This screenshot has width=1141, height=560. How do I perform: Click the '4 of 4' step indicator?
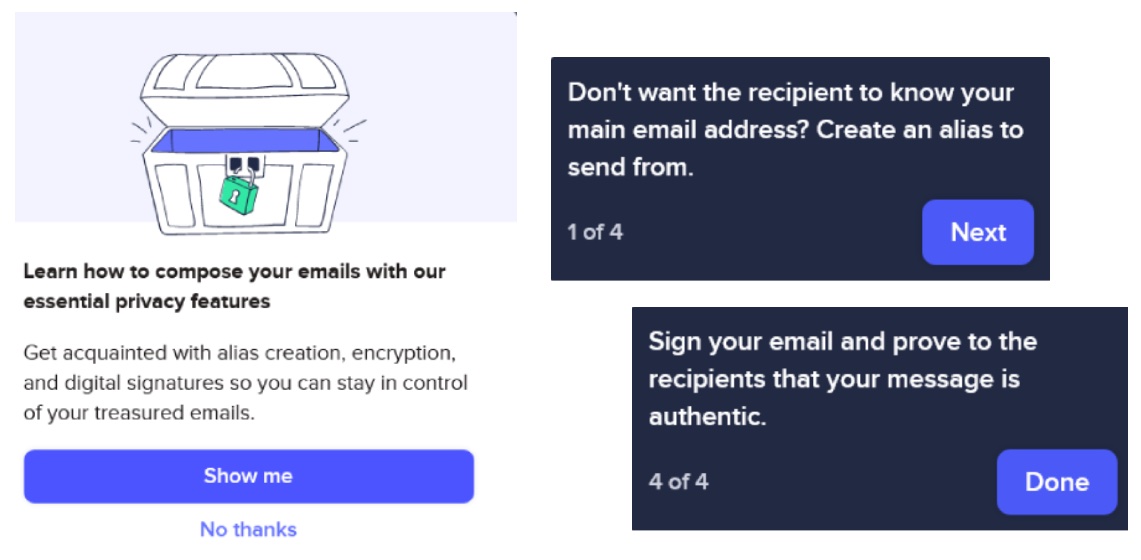(678, 481)
